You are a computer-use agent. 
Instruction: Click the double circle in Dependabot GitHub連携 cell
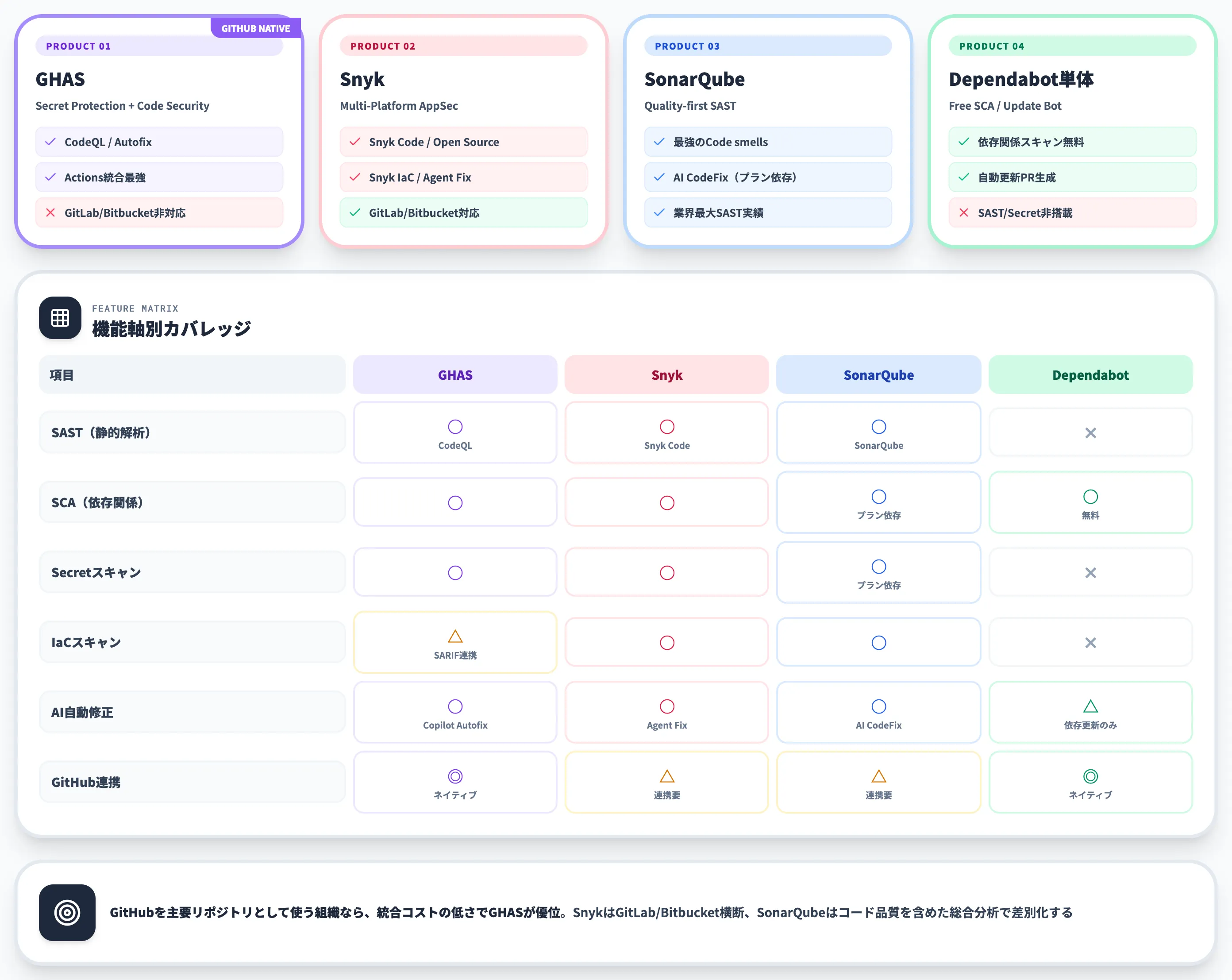click(1090, 776)
